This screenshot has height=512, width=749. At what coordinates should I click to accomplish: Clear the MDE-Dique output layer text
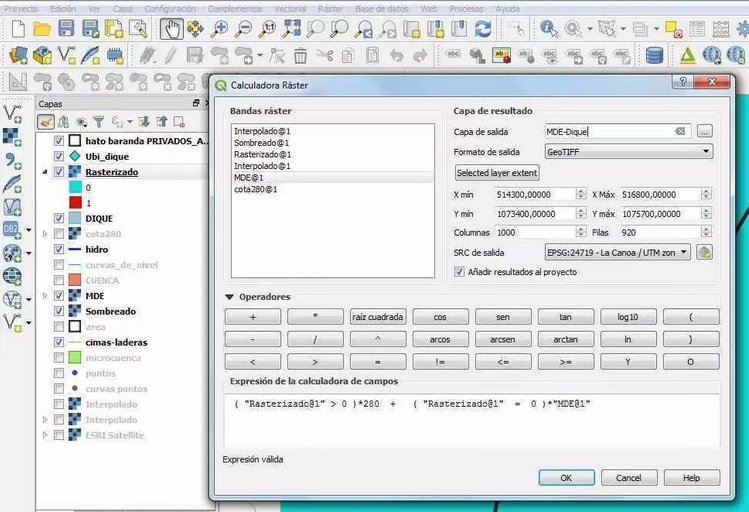point(680,131)
